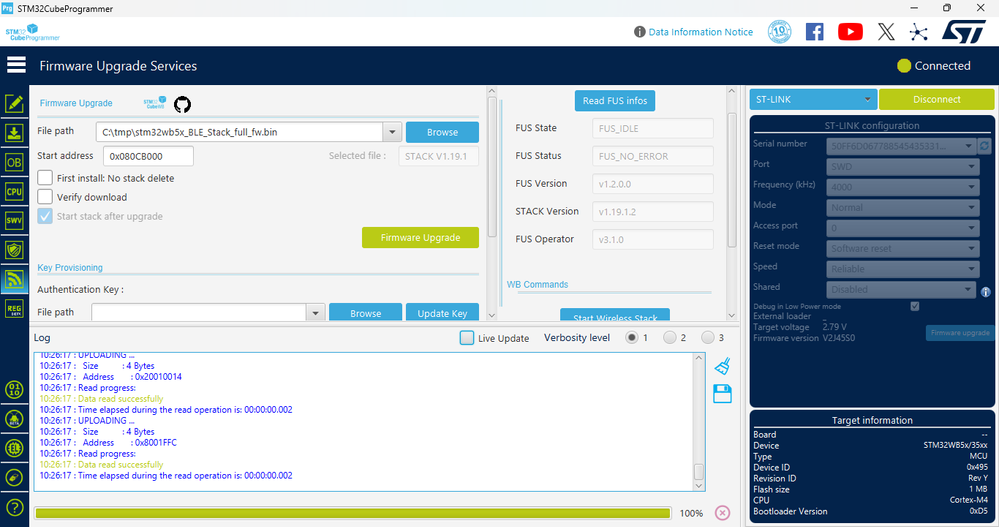This screenshot has width=999, height=527.
Task: Open Option Bytes (OB) sidebar icon
Action: [14, 162]
